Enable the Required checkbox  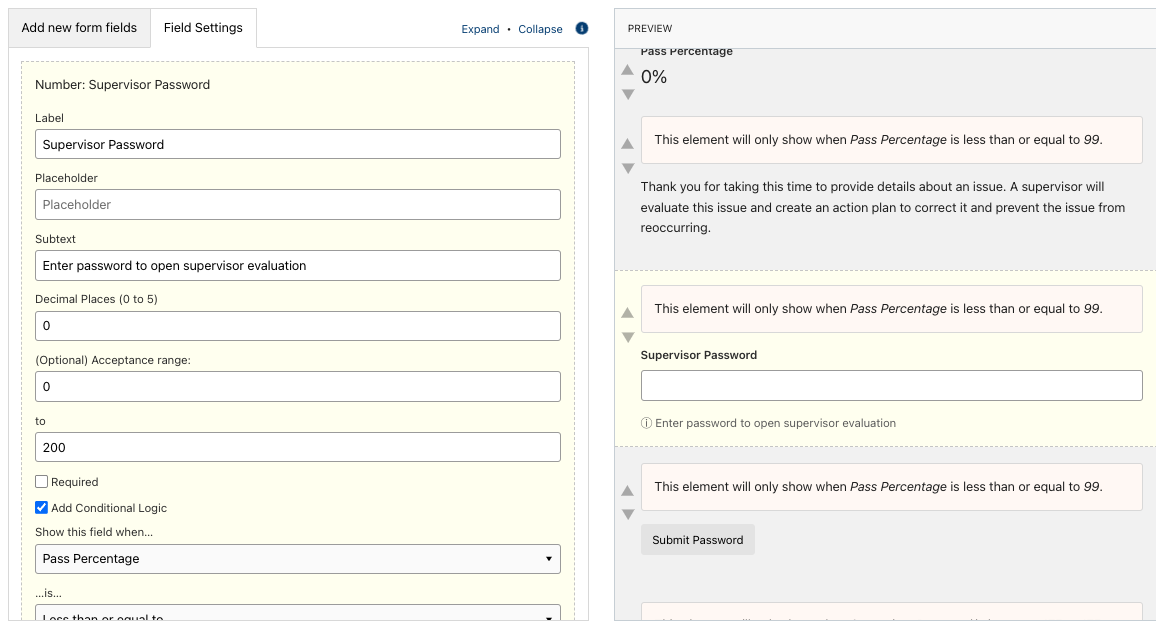pos(41,482)
